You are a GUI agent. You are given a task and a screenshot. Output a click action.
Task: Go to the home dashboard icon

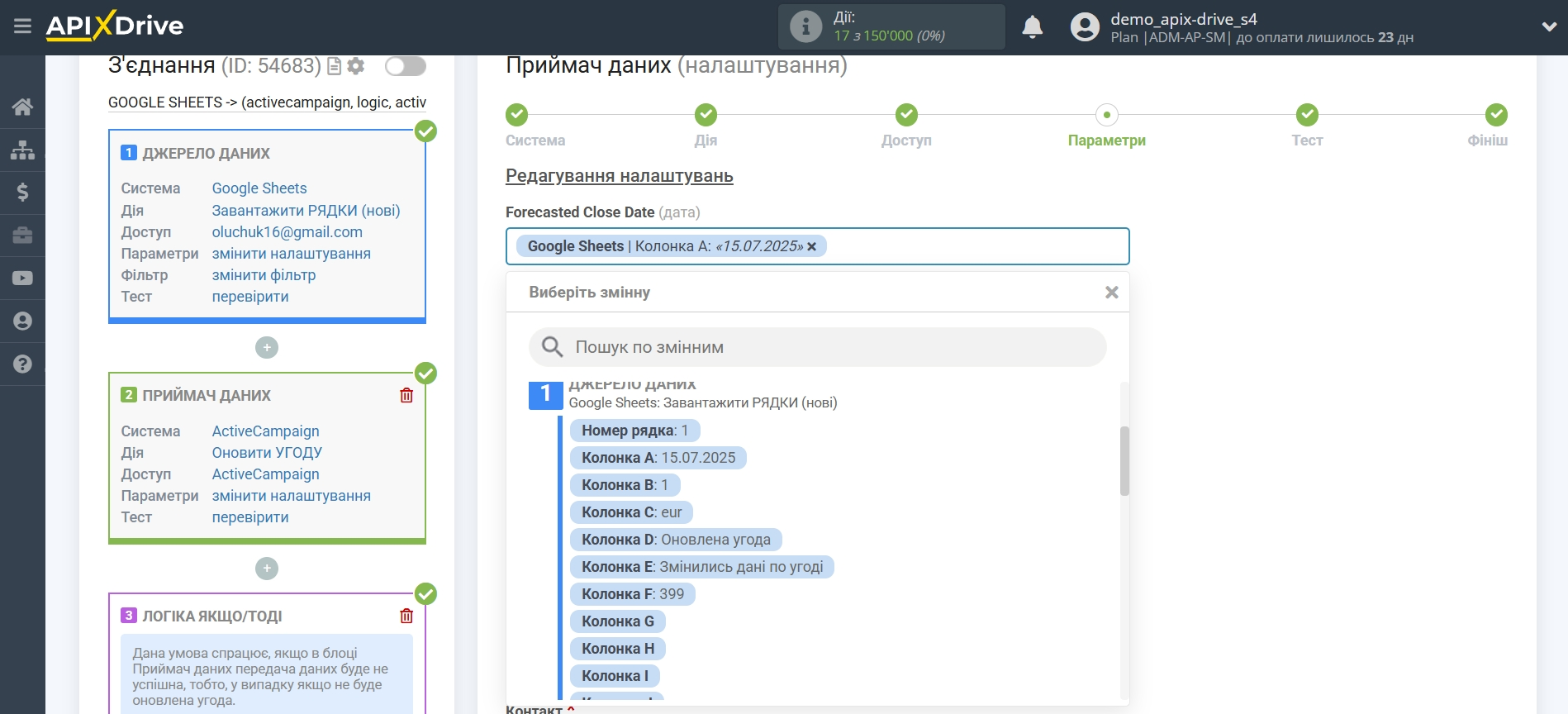22,107
